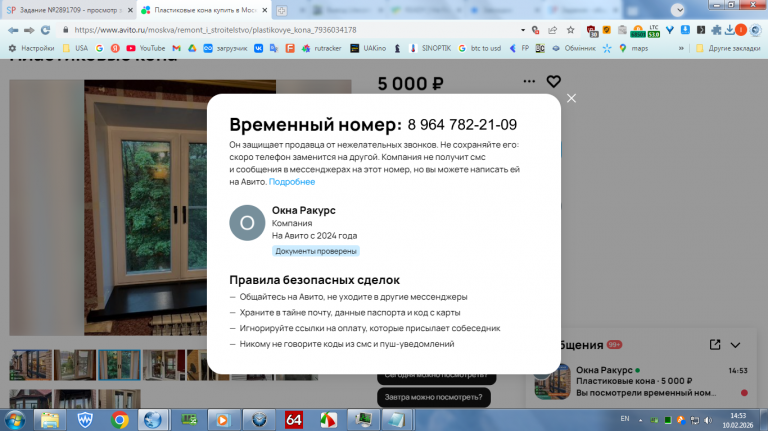Click the Документы проверены badge
The height and width of the screenshot is (431, 768).
[x=316, y=251]
